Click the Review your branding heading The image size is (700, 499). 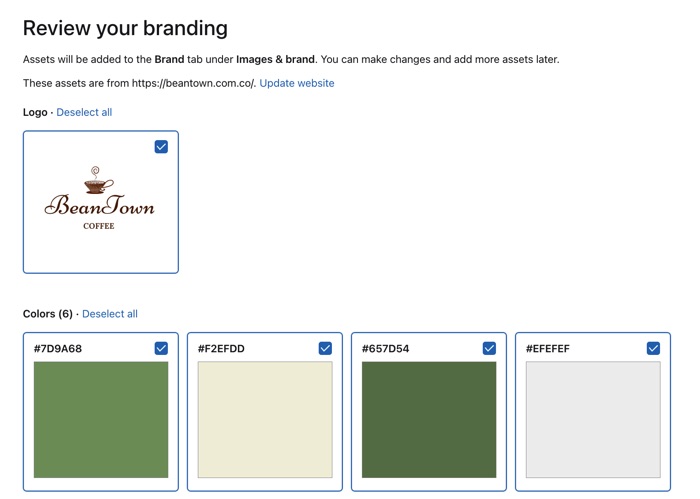coord(125,28)
